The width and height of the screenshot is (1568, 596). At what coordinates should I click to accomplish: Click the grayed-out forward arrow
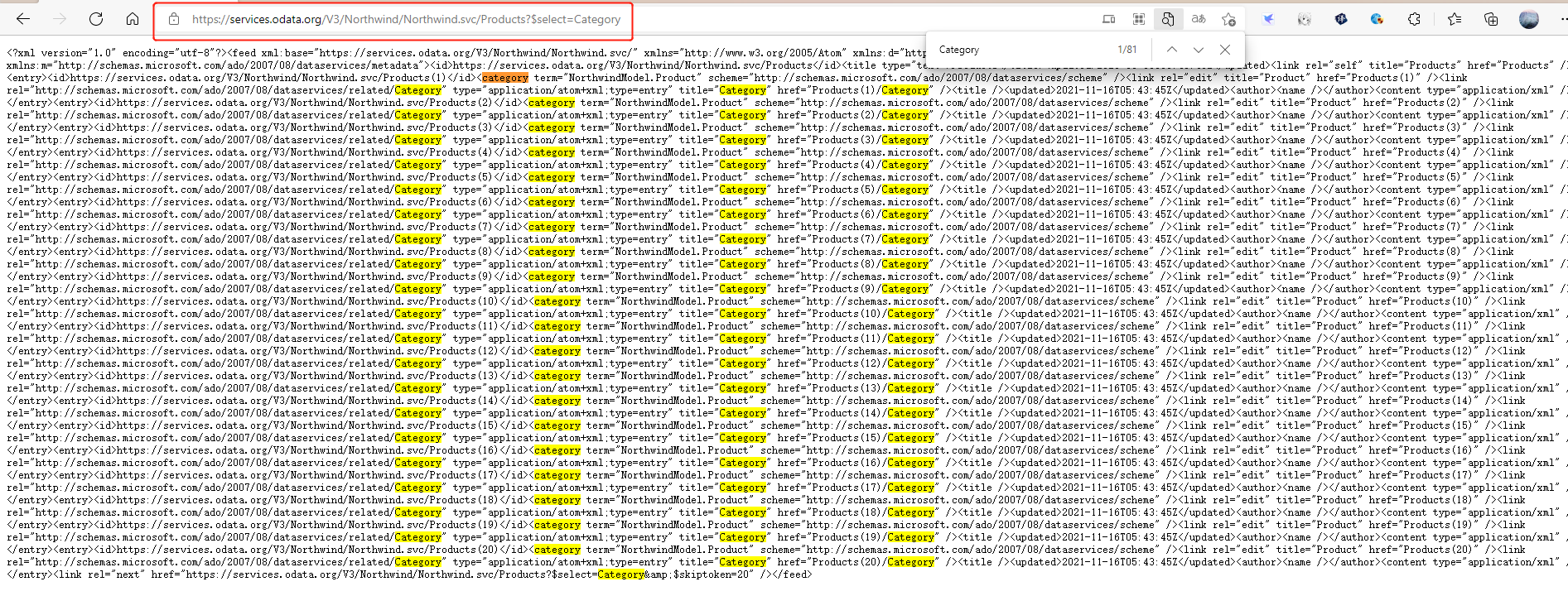pyautogui.click(x=60, y=18)
